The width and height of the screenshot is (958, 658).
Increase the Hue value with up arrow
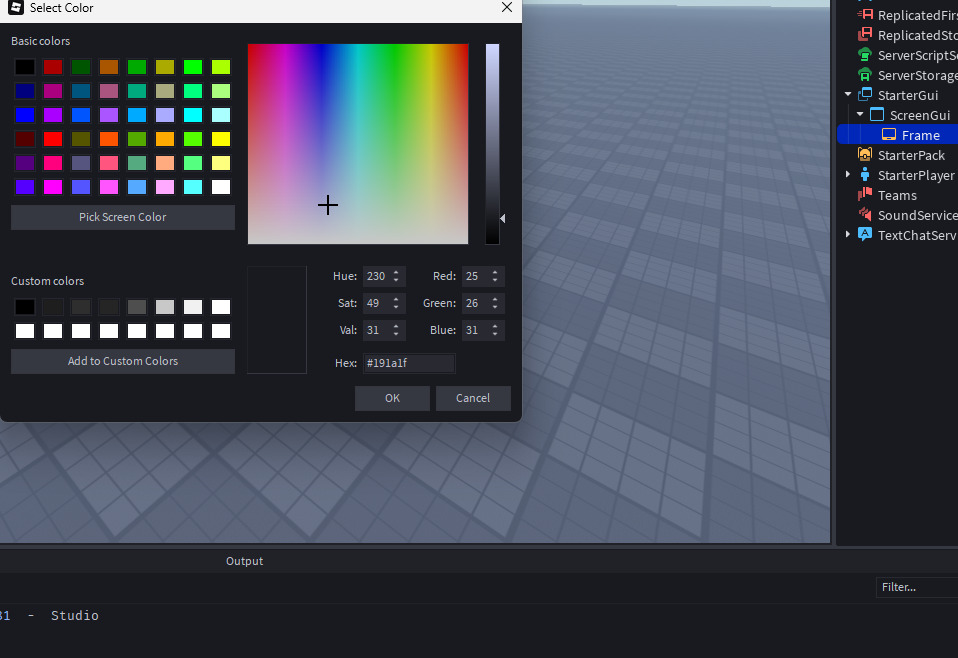click(396, 272)
